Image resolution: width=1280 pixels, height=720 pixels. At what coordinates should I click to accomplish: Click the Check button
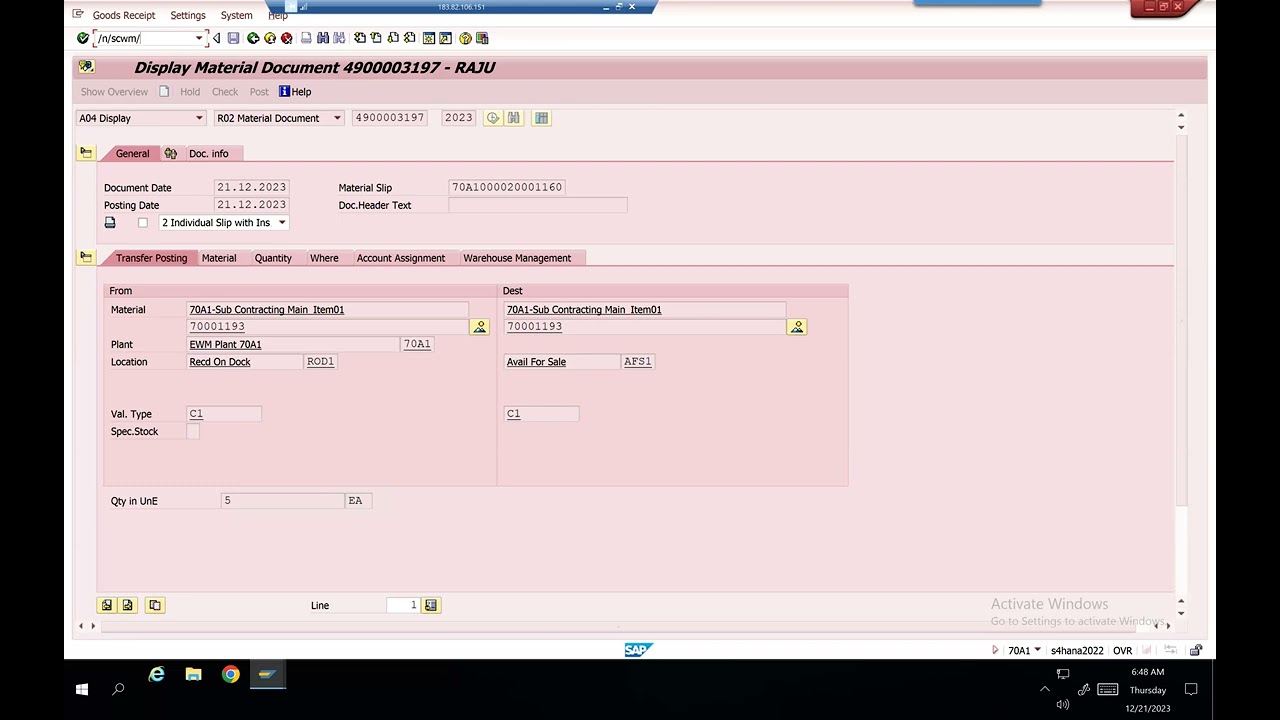[225, 92]
